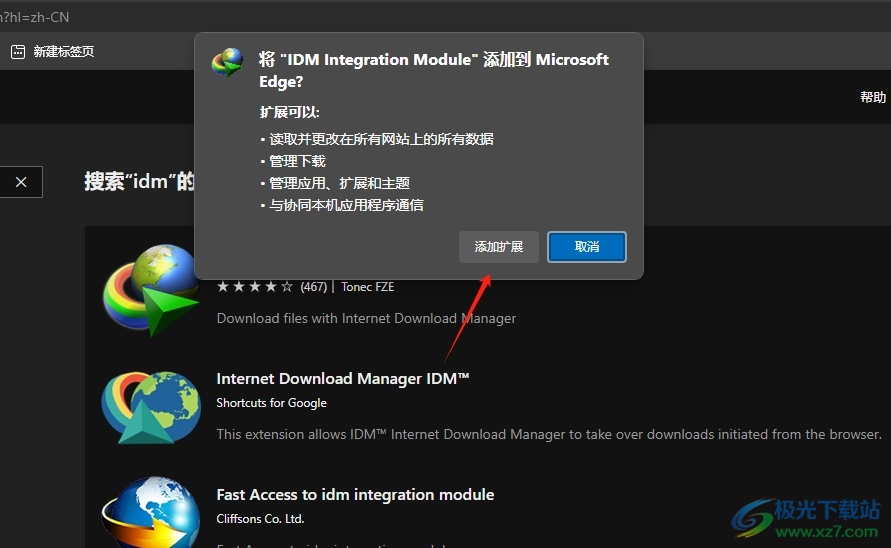This screenshot has width=891, height=548.
Task: Click the 扩展可以: label in the dialog
Action: coord(290,112)
